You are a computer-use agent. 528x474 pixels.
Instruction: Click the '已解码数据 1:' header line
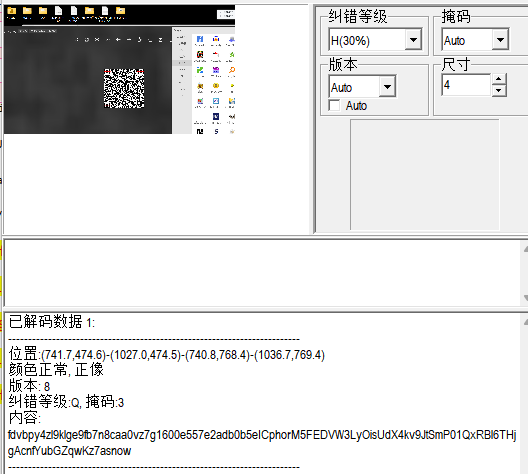(52, 322)
